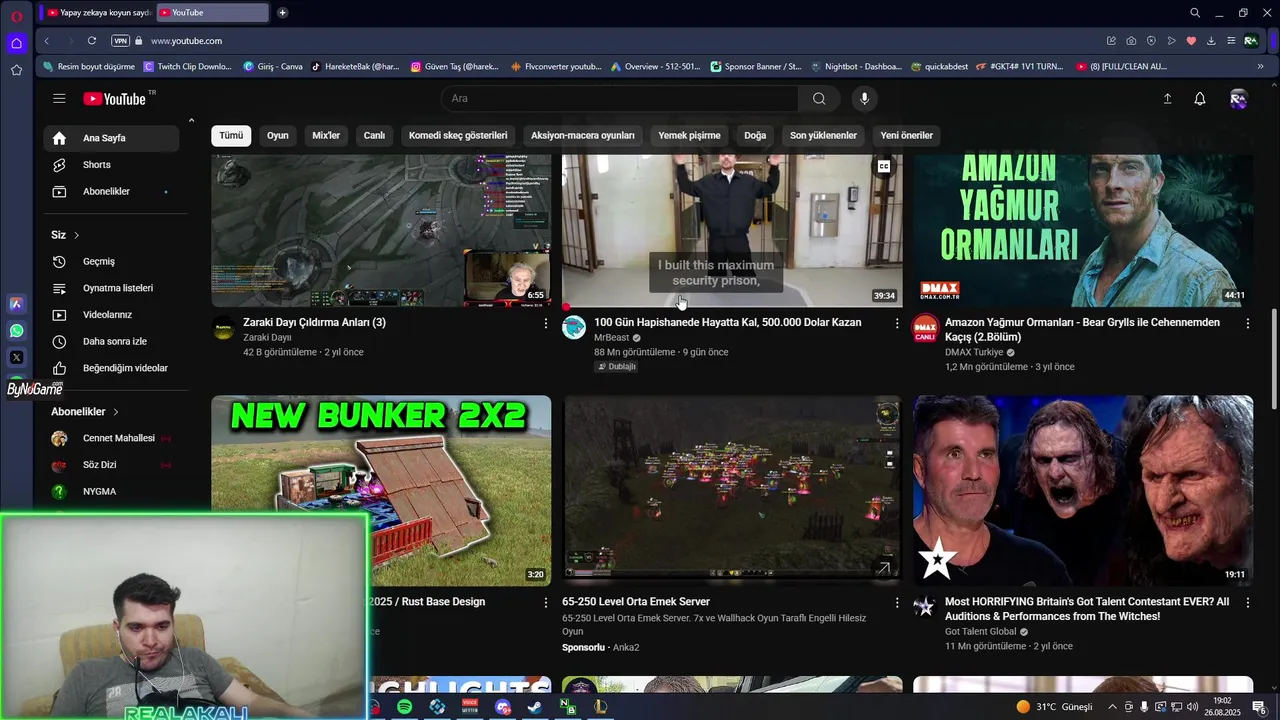The height and width of the screenshot is (720, 1280).
Task: Open the YouTube notifications bell
Action: click(1200, 98)
